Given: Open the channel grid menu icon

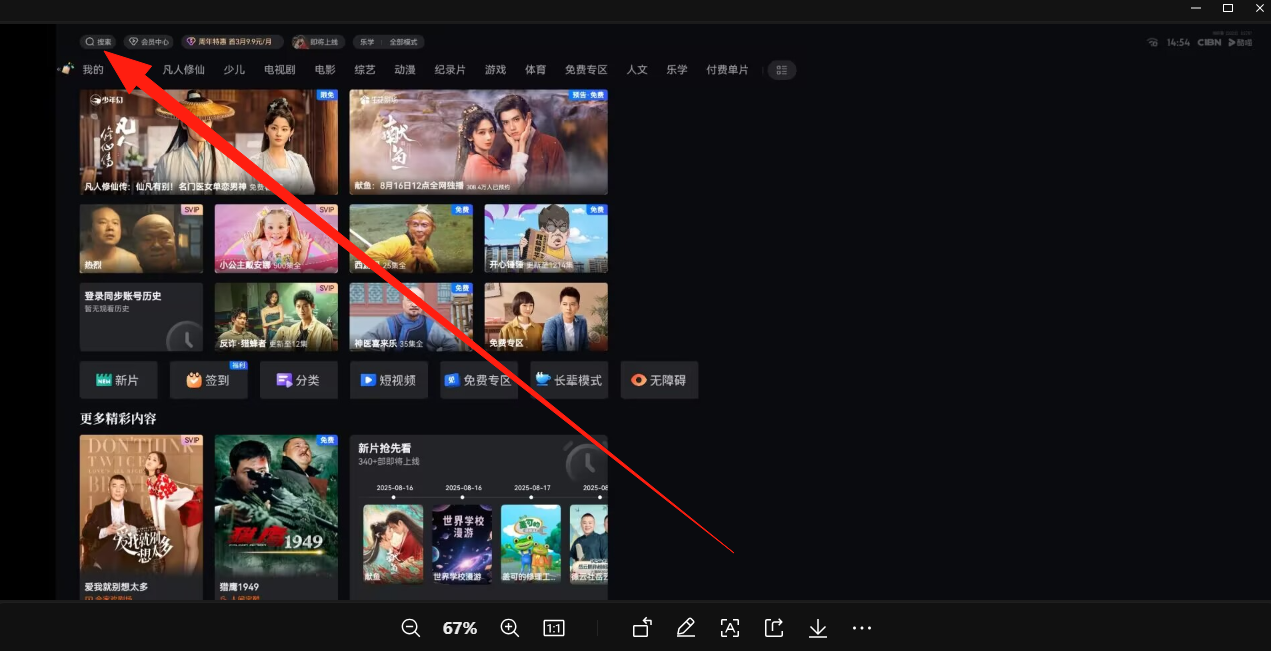Looking at the screenshot, I should [x=782, y=70].
